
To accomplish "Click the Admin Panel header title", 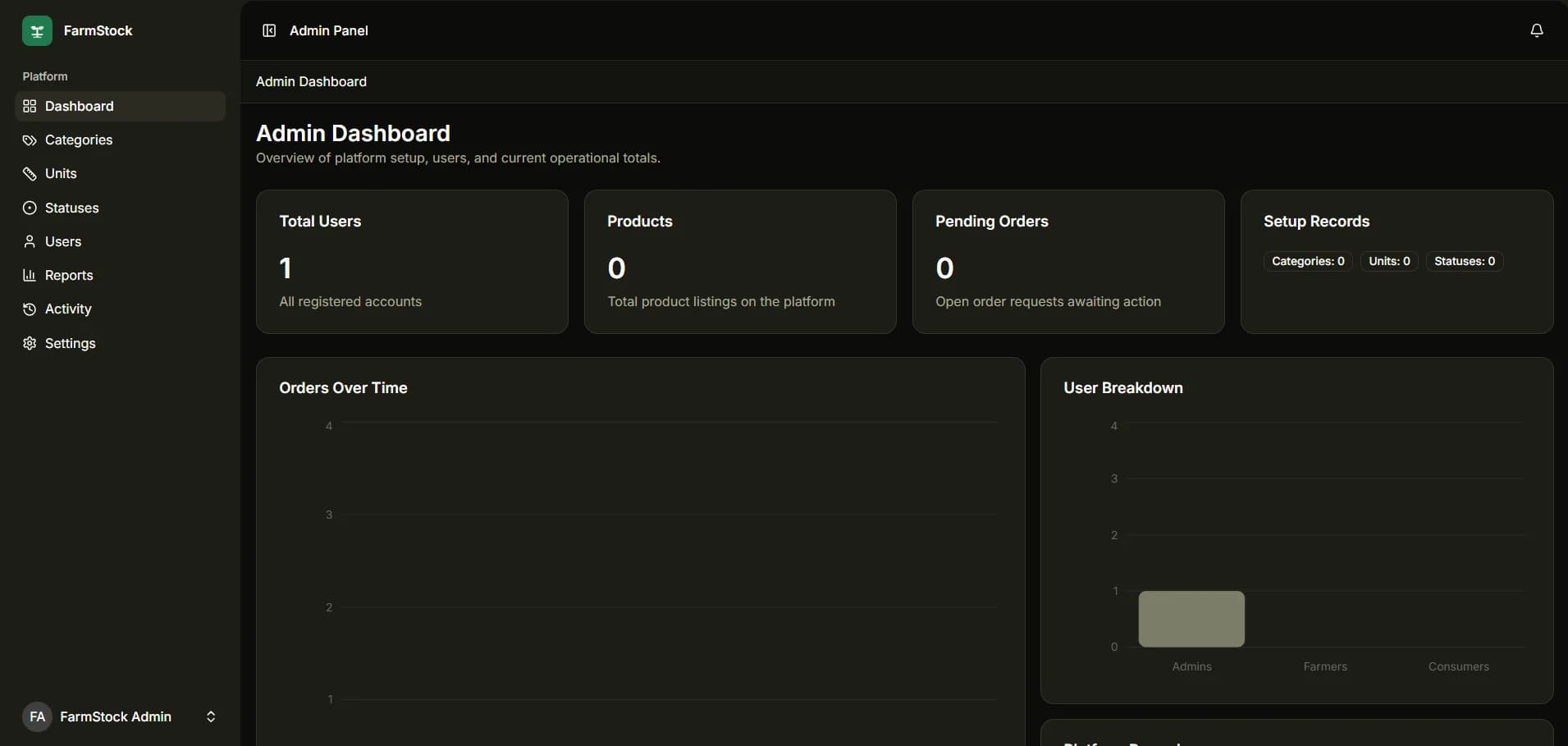I will (x=329, y=30).
